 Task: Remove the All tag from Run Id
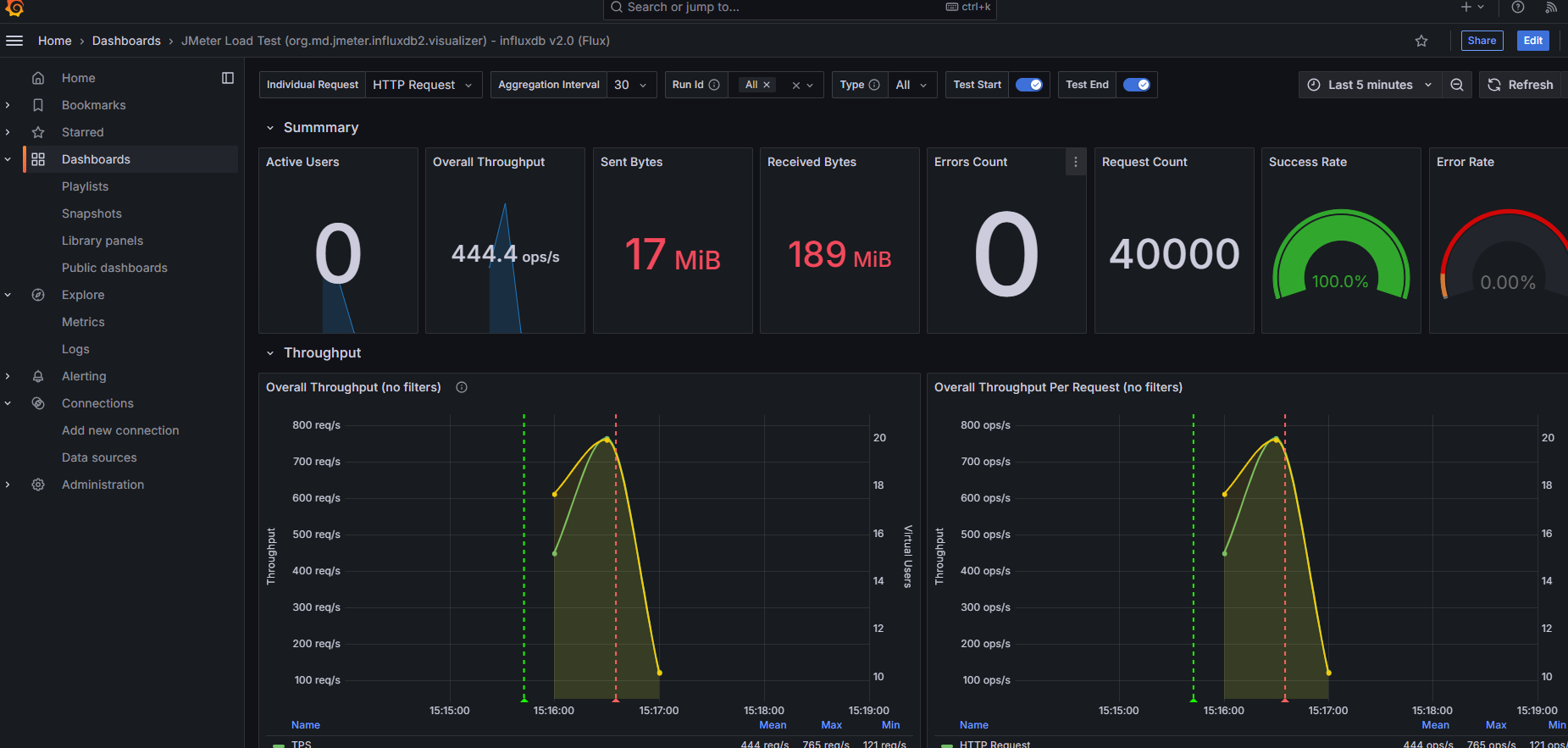coord(767,85)
